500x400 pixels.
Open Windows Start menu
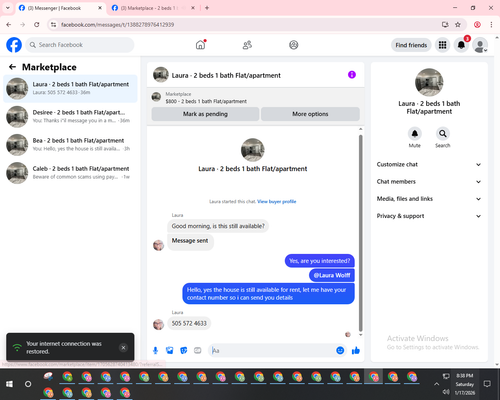click(9, 384)
